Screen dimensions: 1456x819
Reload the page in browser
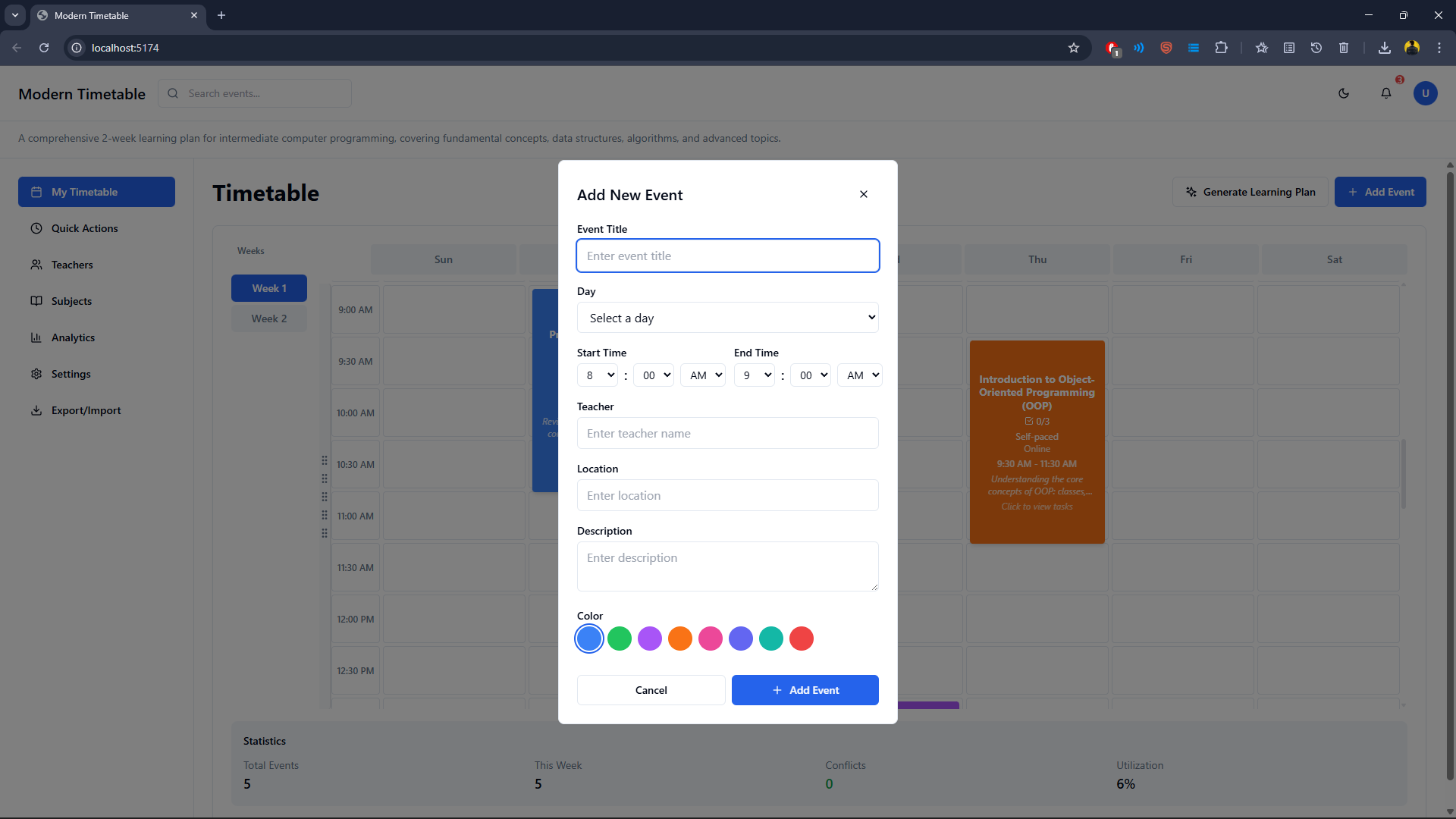pyautogui.click(x=44, y=48)
